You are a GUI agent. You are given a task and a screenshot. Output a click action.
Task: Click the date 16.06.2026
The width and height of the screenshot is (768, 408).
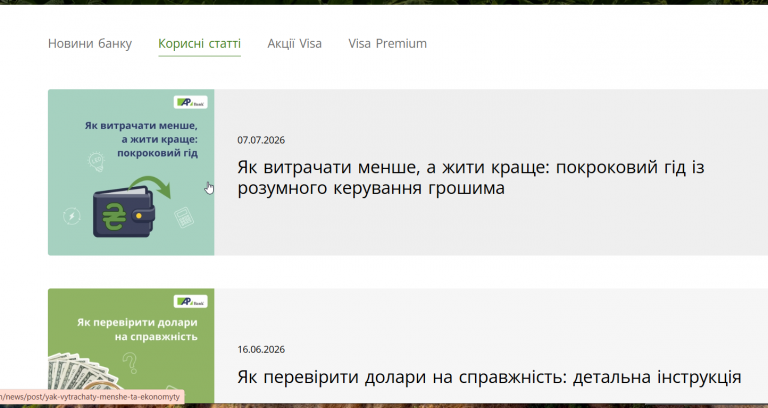[261, 349]
